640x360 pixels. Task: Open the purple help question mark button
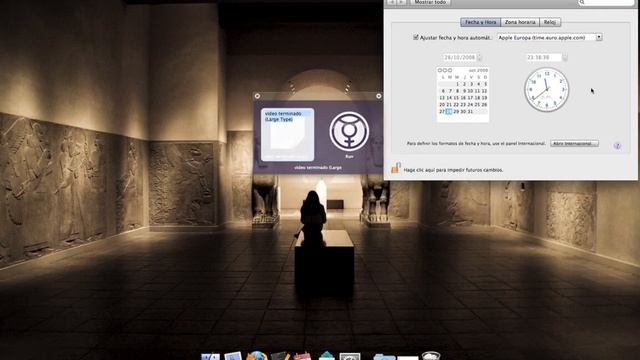tap(617, 146)
